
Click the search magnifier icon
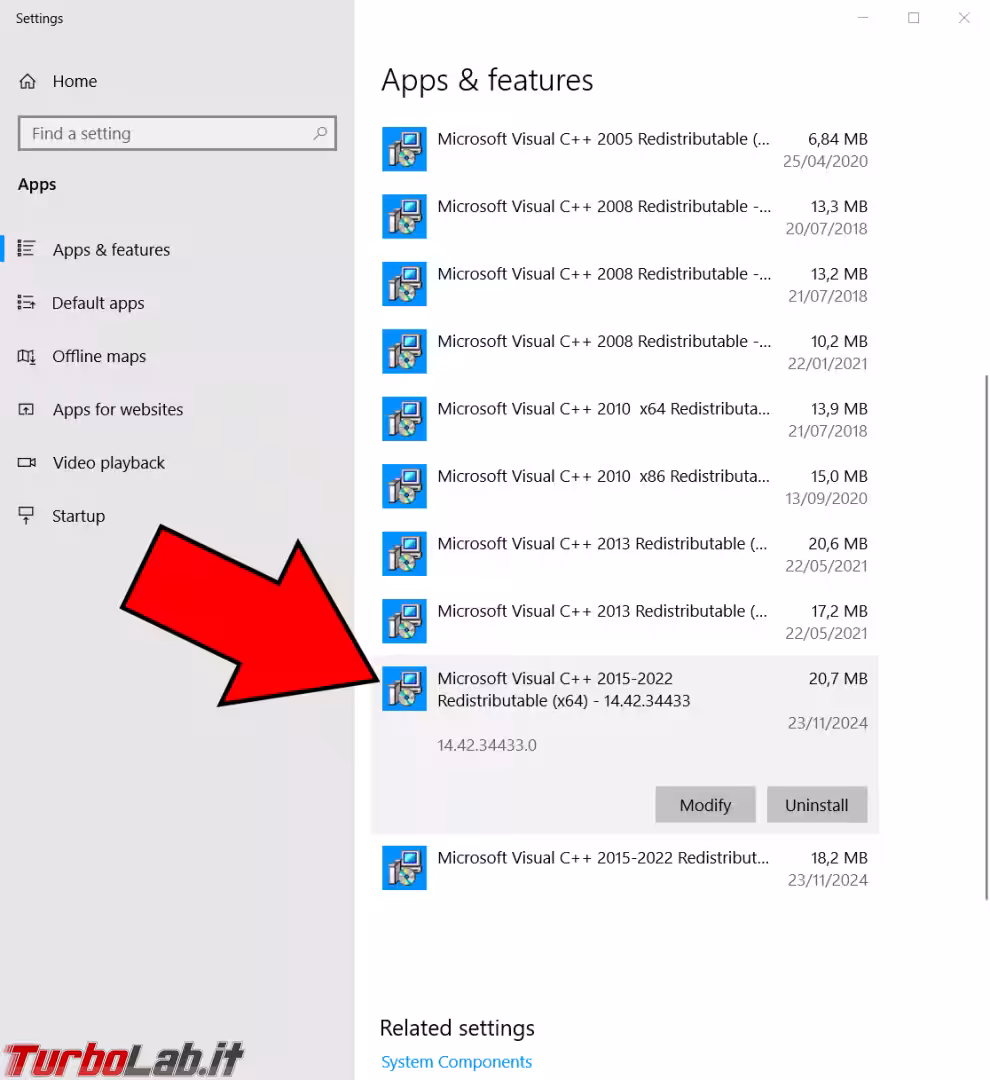(x=320, y=133)
